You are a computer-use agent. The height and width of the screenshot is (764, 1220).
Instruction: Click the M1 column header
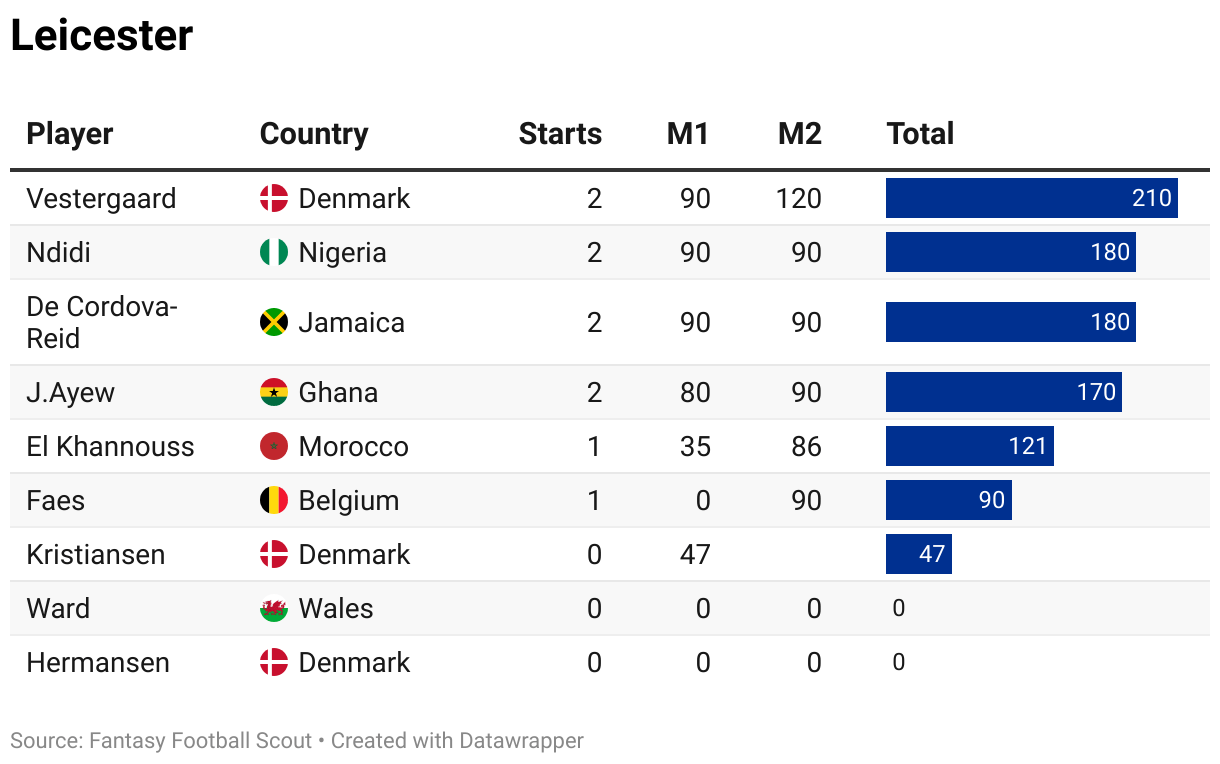click(688, 134)
